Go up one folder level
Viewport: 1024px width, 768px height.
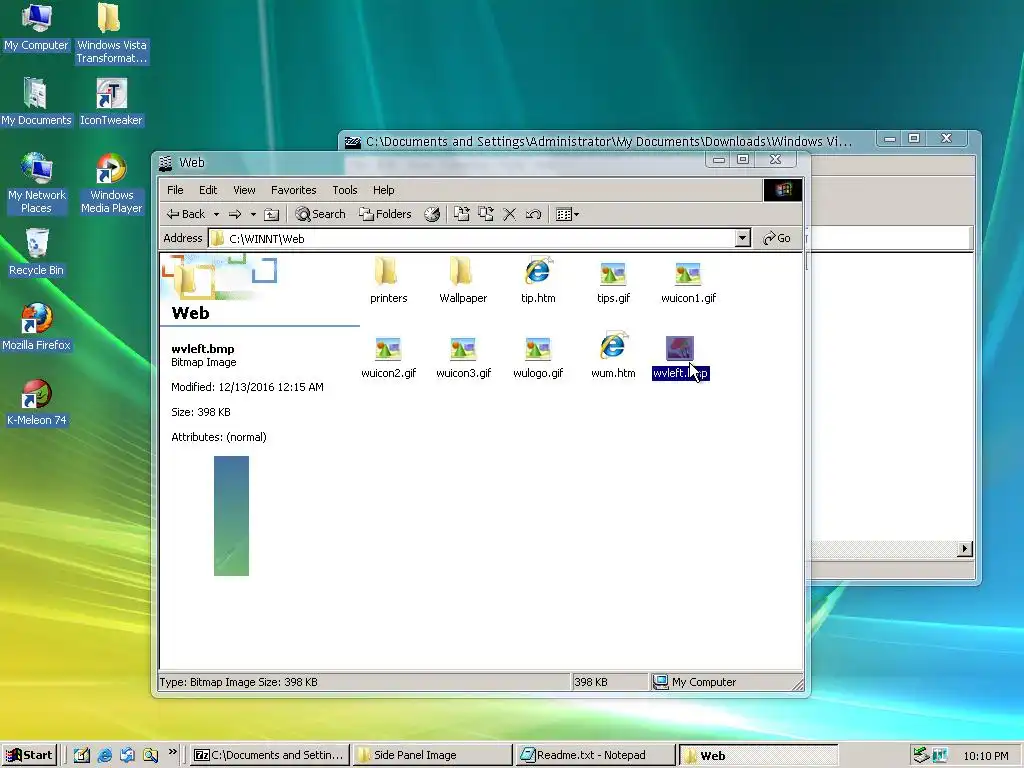(x=271, y=214)
